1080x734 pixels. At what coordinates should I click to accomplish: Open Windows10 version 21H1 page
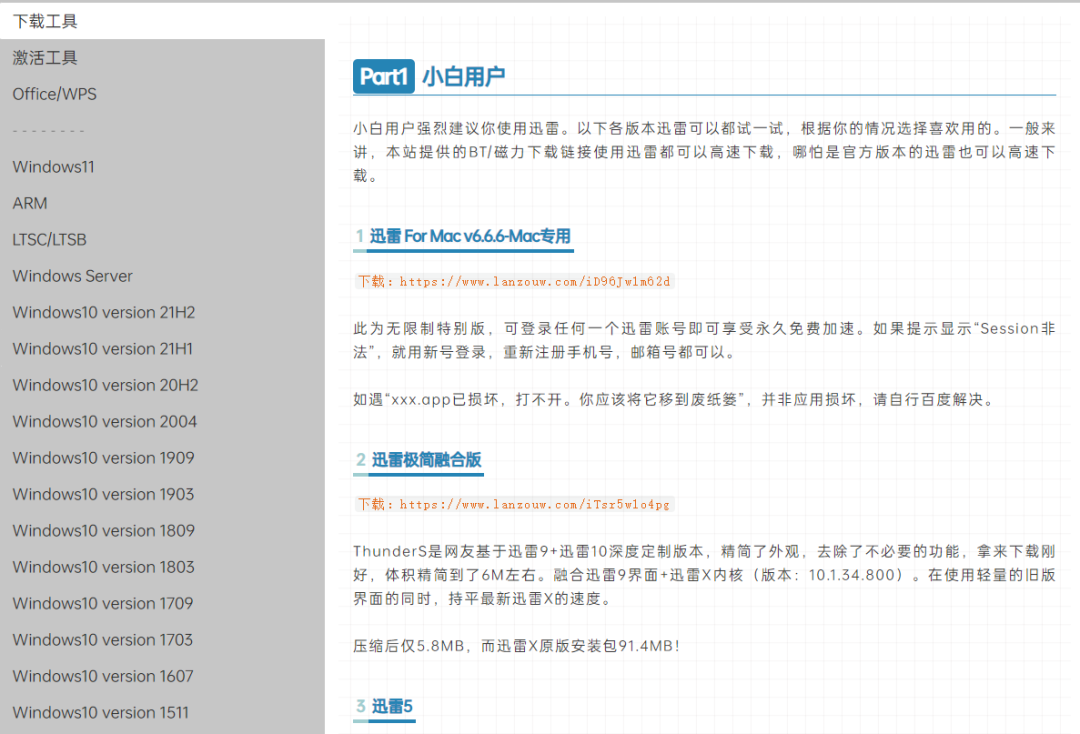click(102, 348)
